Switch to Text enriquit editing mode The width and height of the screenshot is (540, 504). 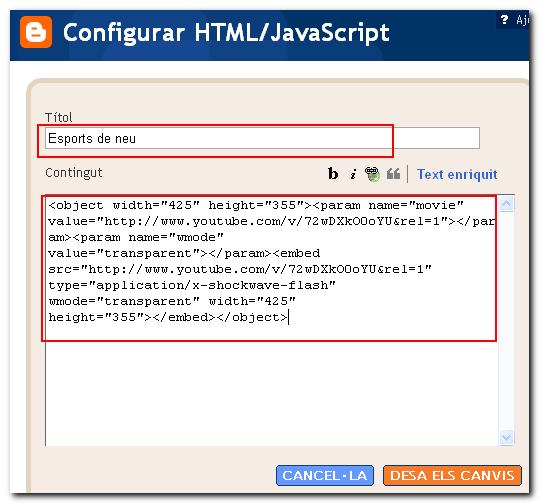tap(457, 174)
